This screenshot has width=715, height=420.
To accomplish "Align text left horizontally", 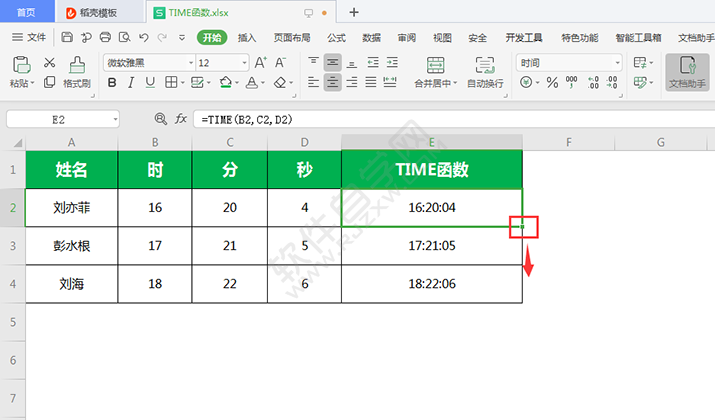I will 313,83.
